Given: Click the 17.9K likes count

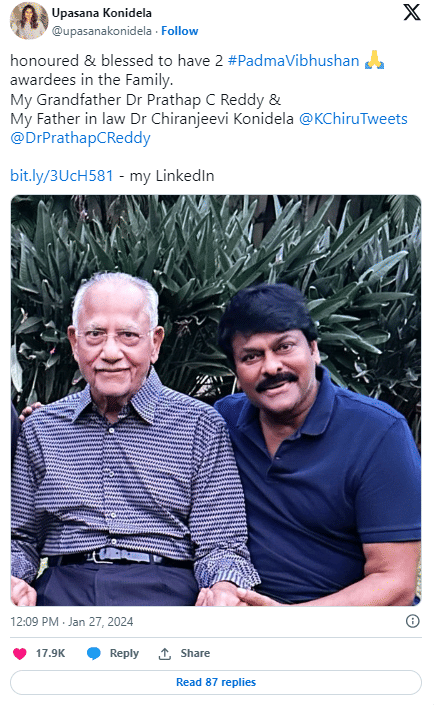Looking at the screenshot, I should tap(50, 653).
